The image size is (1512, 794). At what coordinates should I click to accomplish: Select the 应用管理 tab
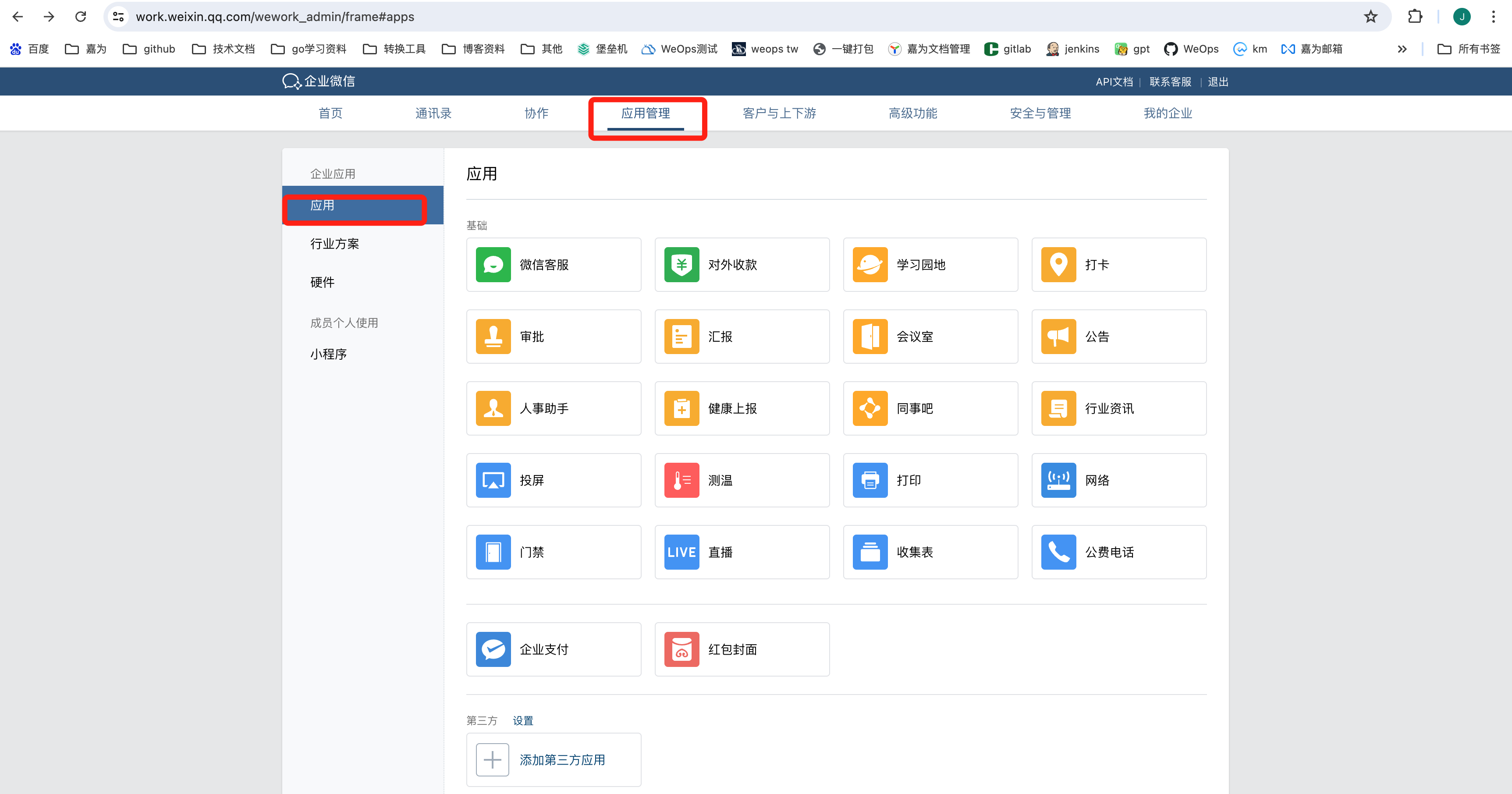646,113
